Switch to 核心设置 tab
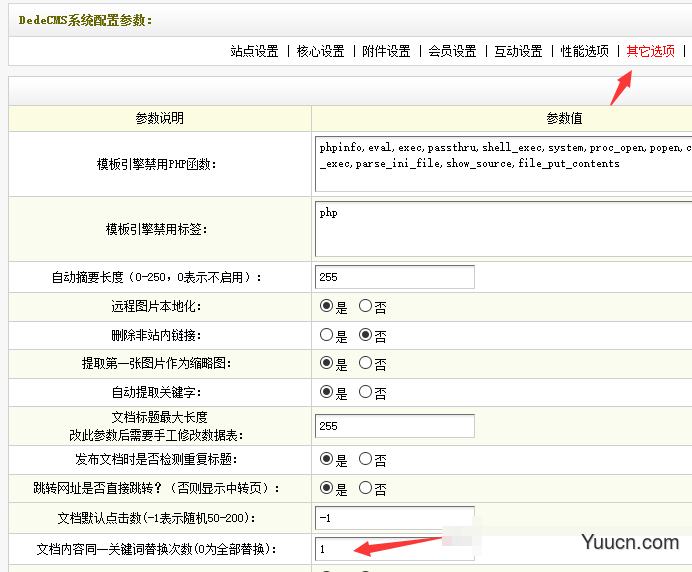The image size is (692, 572). click(x=320, y=51)
